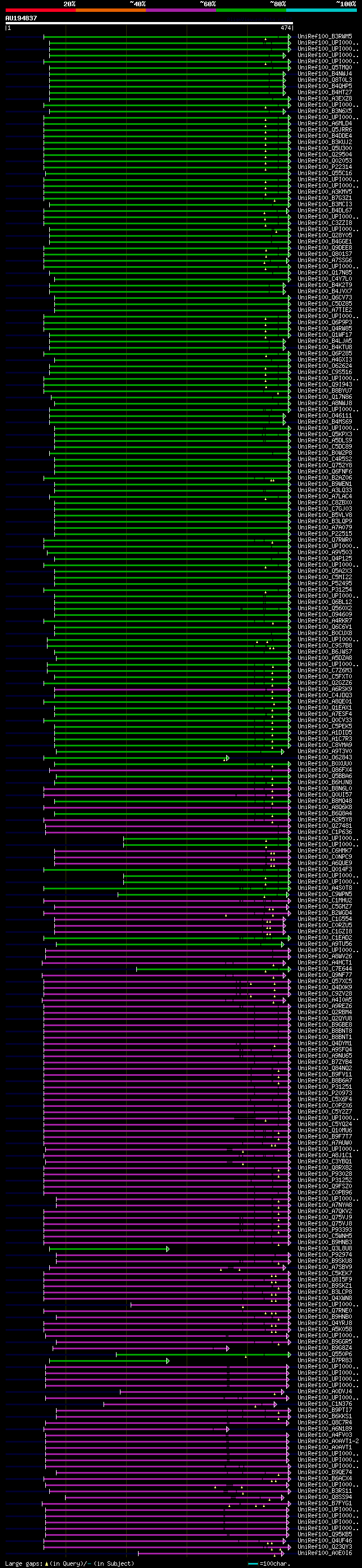Select the UniRef100_B3N6X5 label
Viewport: 362px width, 1568px height.
coord(325,111)
